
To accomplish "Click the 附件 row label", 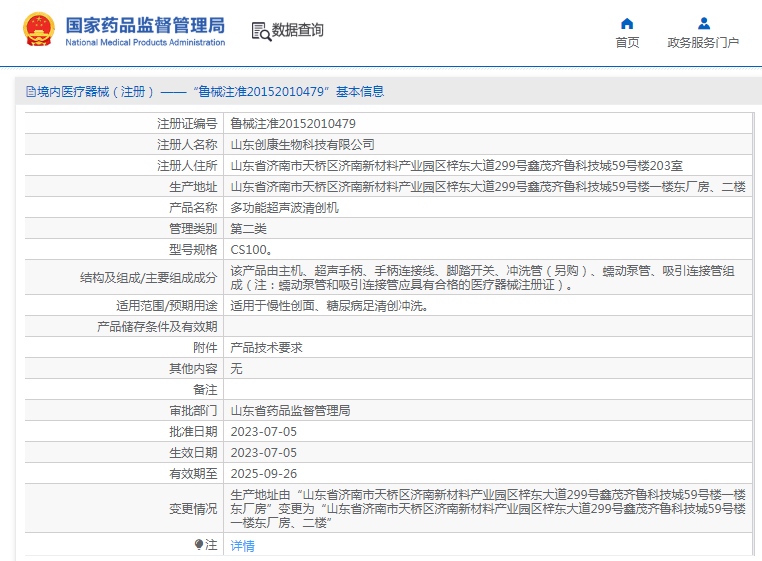I will coord(205,348).
